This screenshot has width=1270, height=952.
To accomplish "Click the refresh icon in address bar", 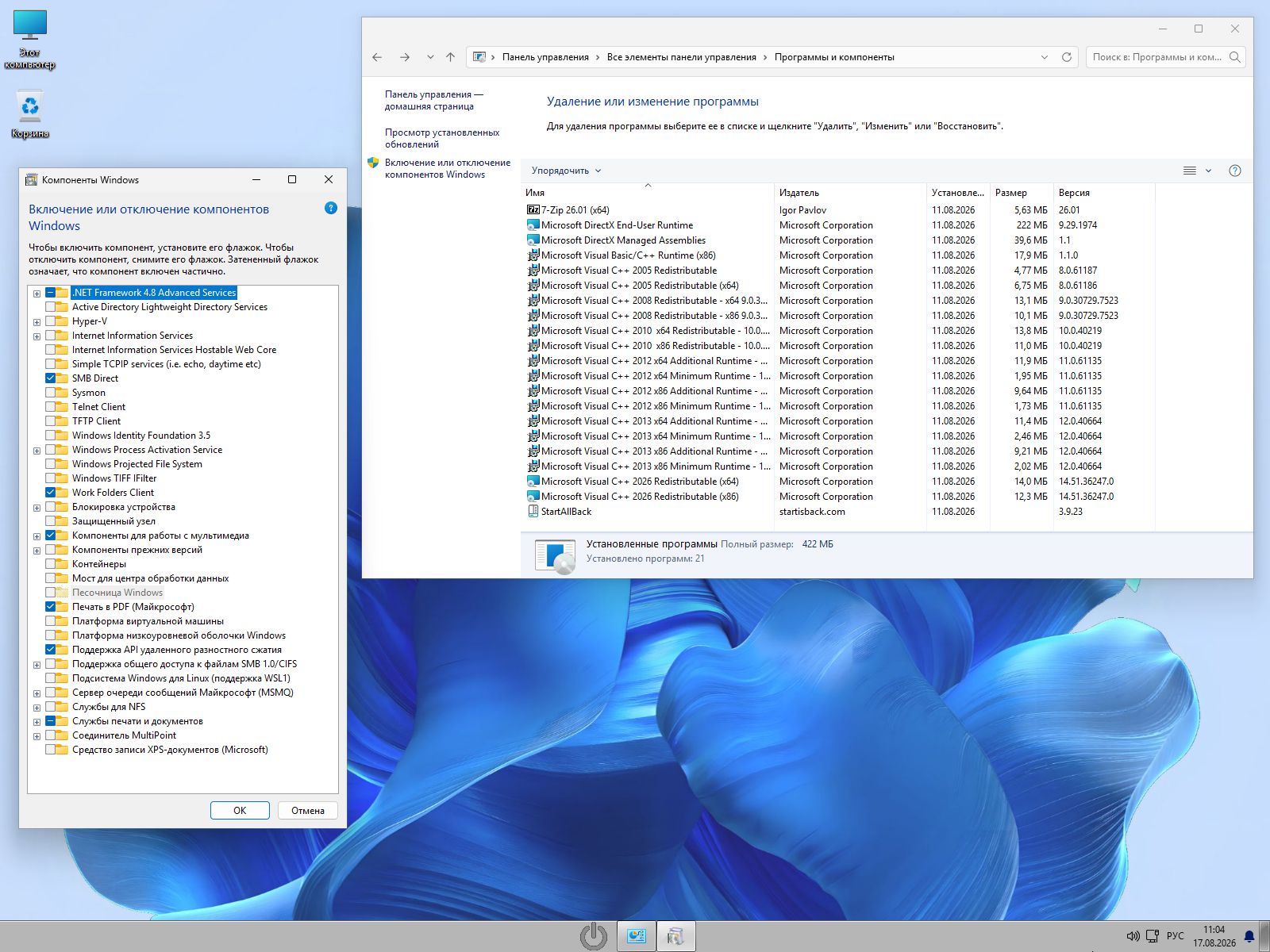I will click(x=1067, y=57).
